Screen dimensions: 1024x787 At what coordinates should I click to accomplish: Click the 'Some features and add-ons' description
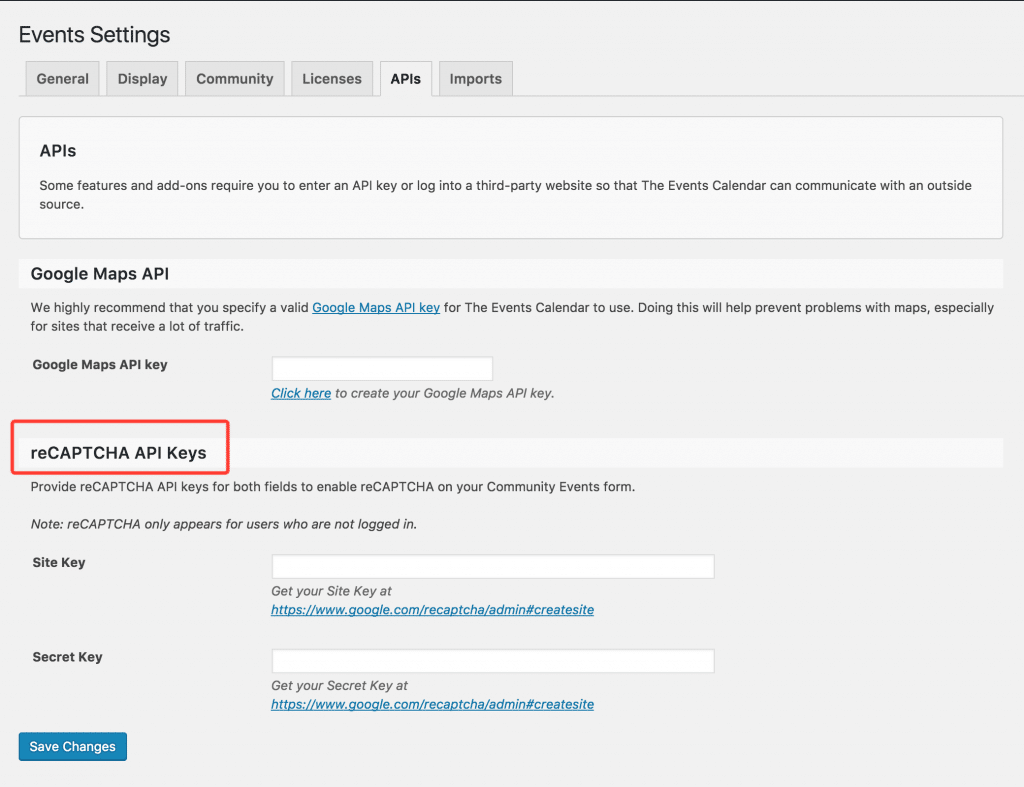point(505,195)
